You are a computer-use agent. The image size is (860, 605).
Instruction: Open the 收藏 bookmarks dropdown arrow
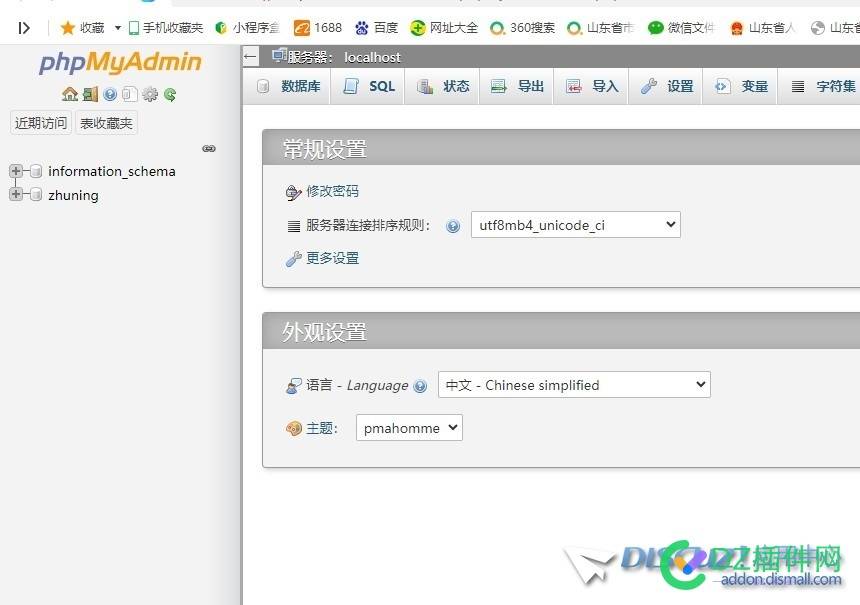pos(117,27)
